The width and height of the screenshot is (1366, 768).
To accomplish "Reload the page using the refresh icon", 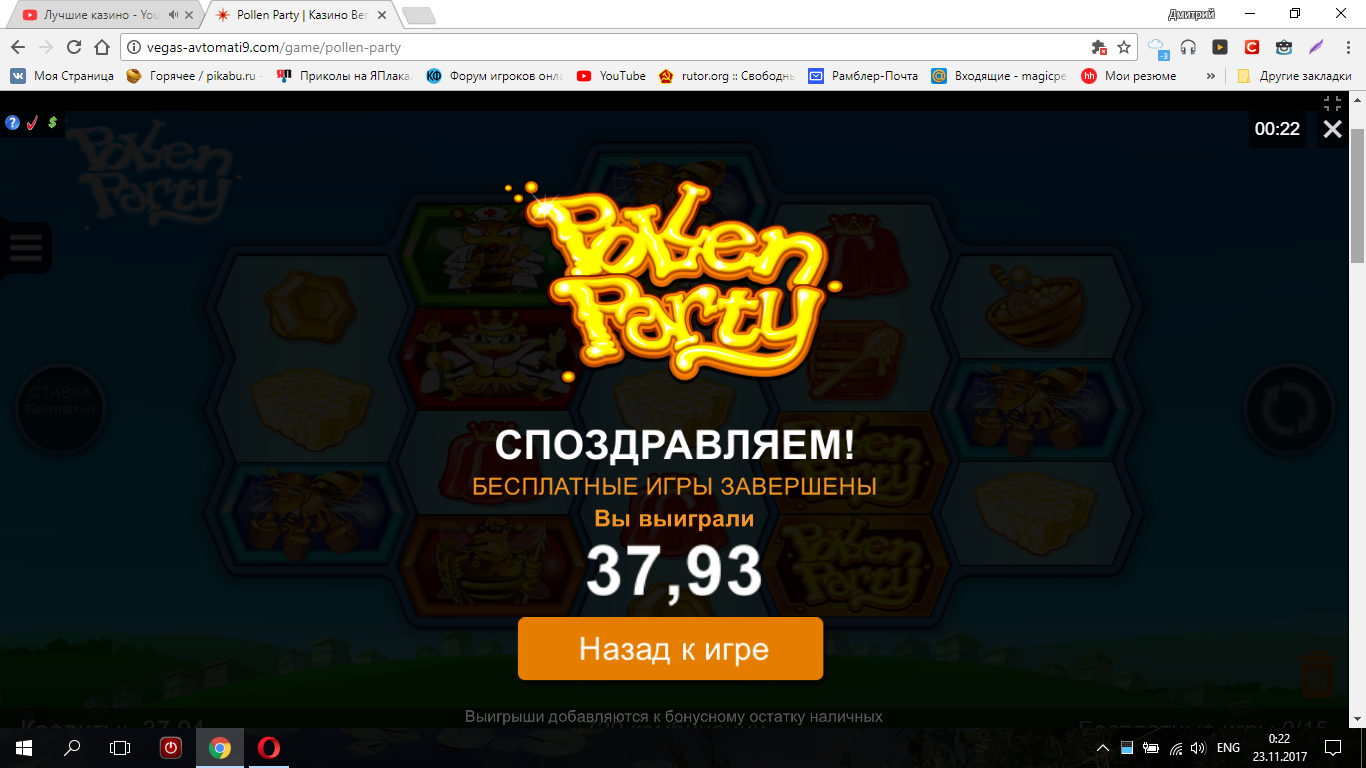I will (x=74, y=47).
